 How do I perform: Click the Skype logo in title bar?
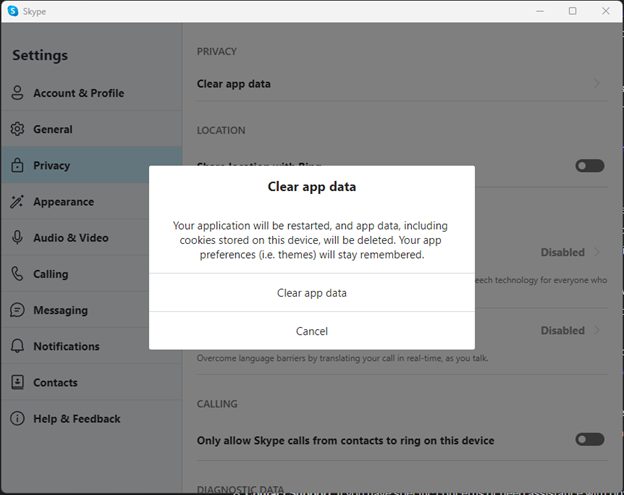(13, 11)
